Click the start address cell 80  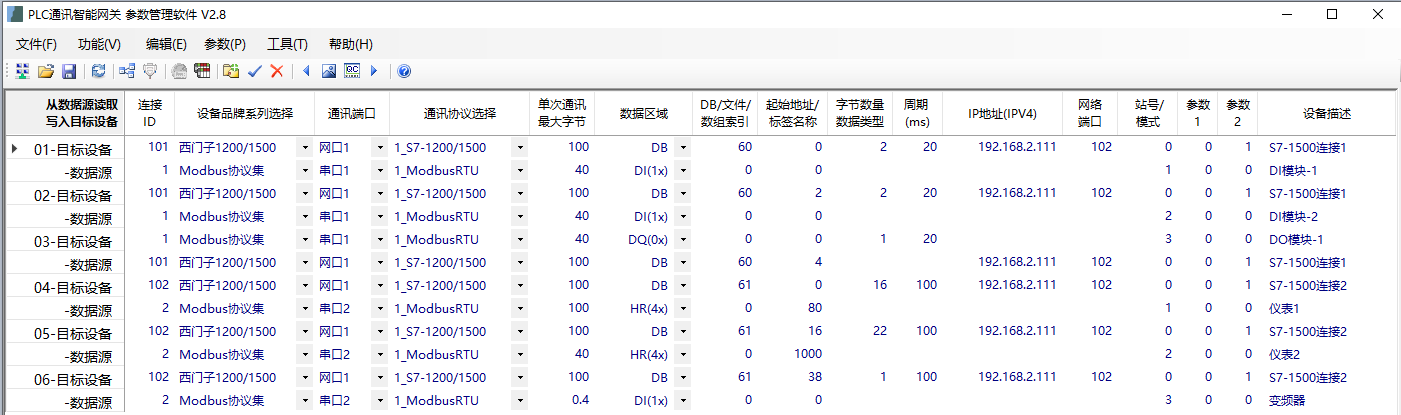[794, 308]
